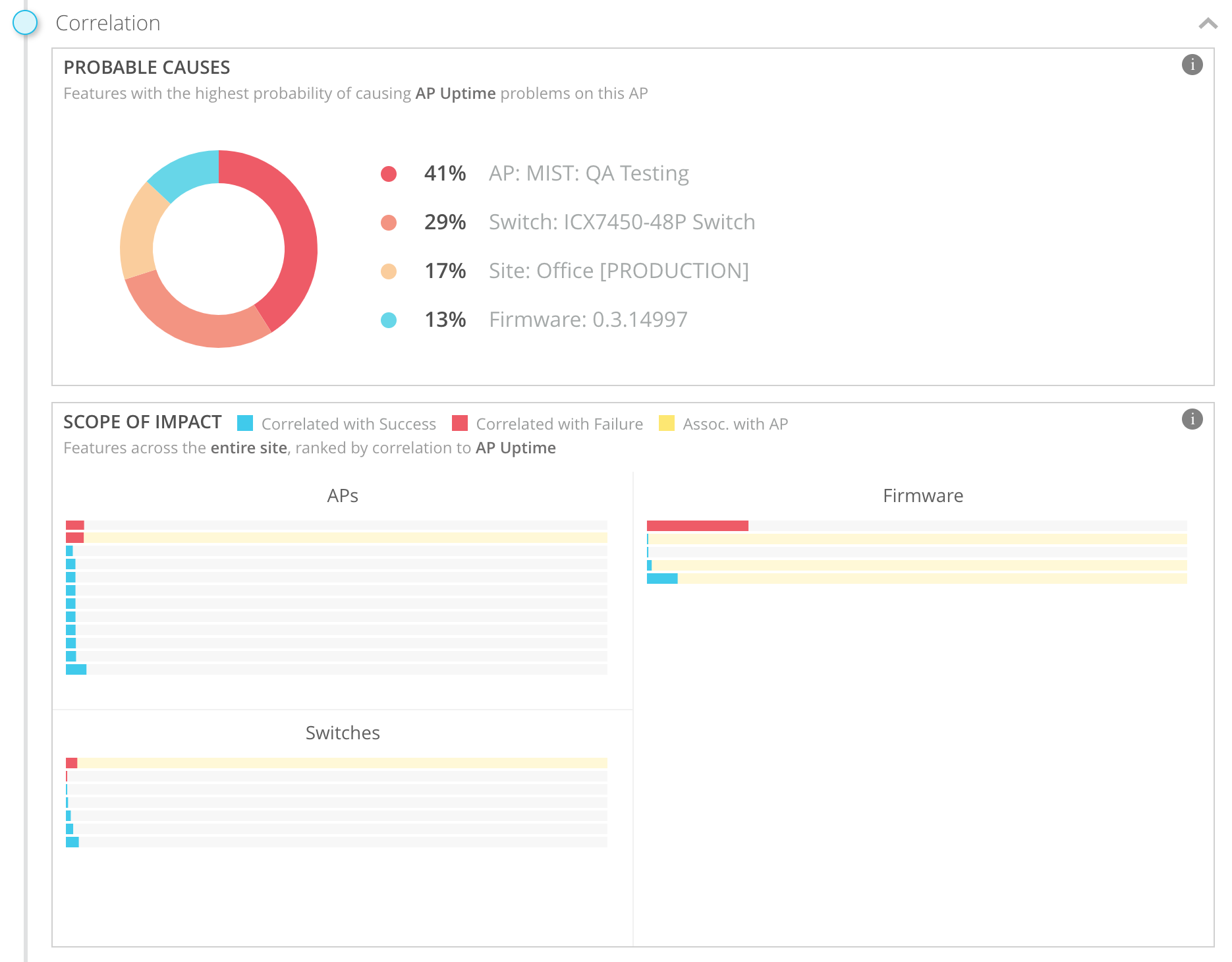Click the Probable Causes info icon
1232x962 pixels.
click(1192, 65)
